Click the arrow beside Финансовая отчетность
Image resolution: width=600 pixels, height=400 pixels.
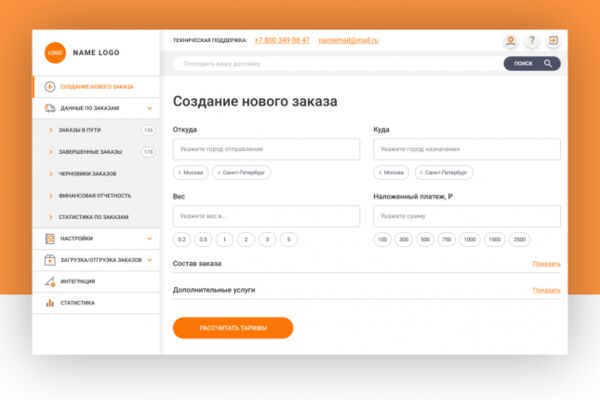pyautogui.click(x=51, y=196)
